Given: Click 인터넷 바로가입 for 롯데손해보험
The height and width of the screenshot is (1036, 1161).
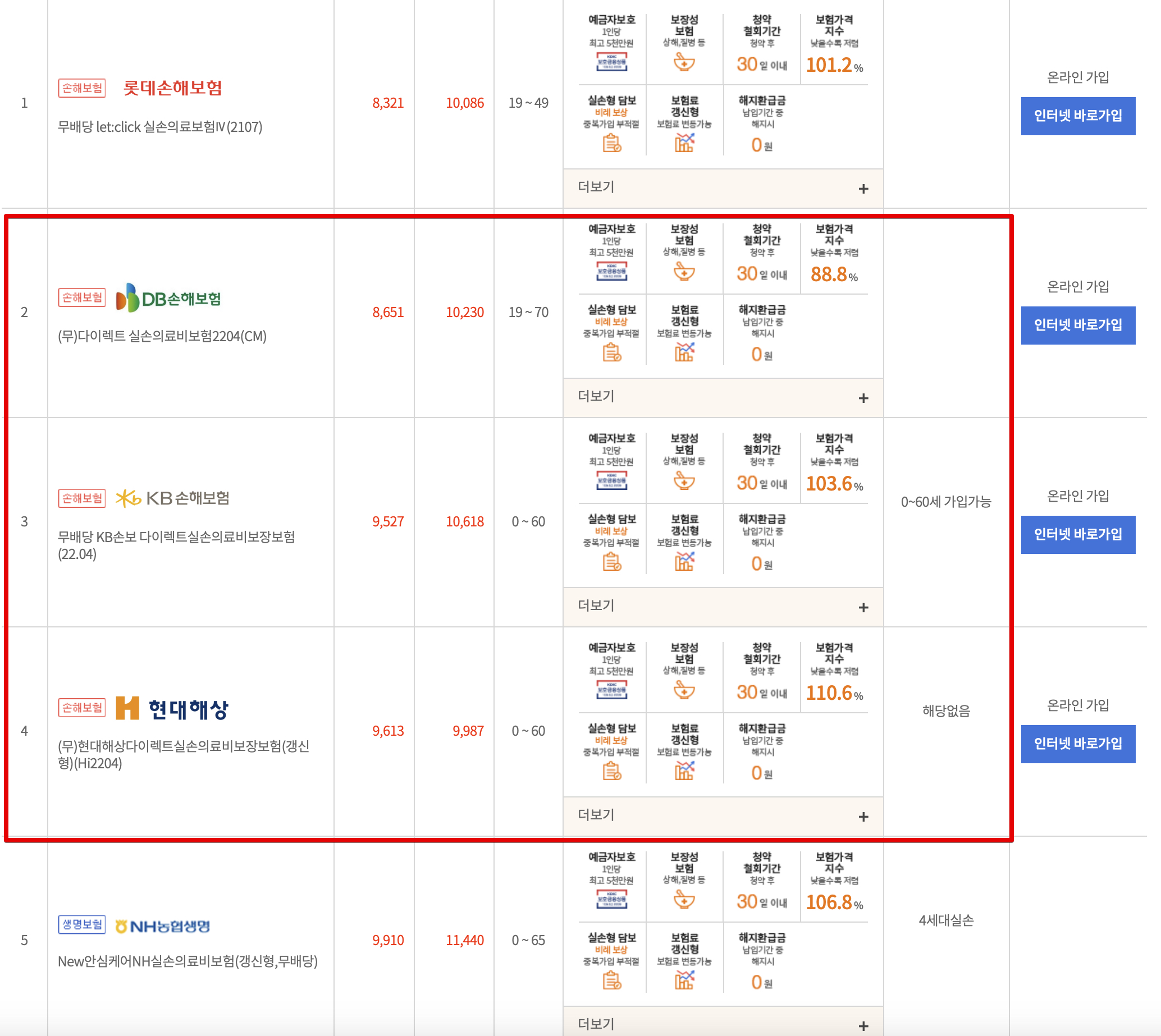Looking at the screenshot, I should point(1077,116).
